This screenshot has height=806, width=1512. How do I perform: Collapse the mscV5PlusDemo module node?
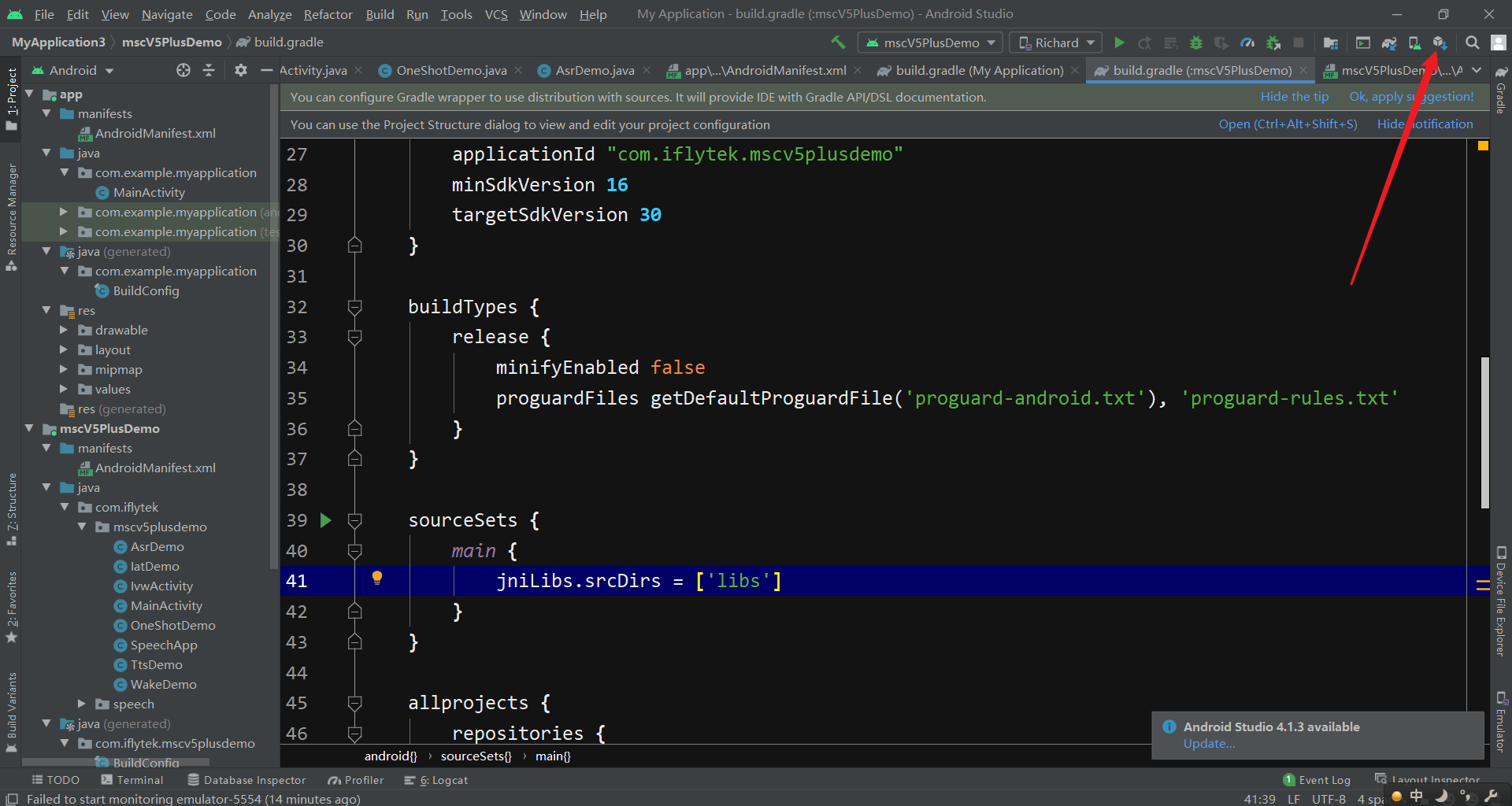30,428
